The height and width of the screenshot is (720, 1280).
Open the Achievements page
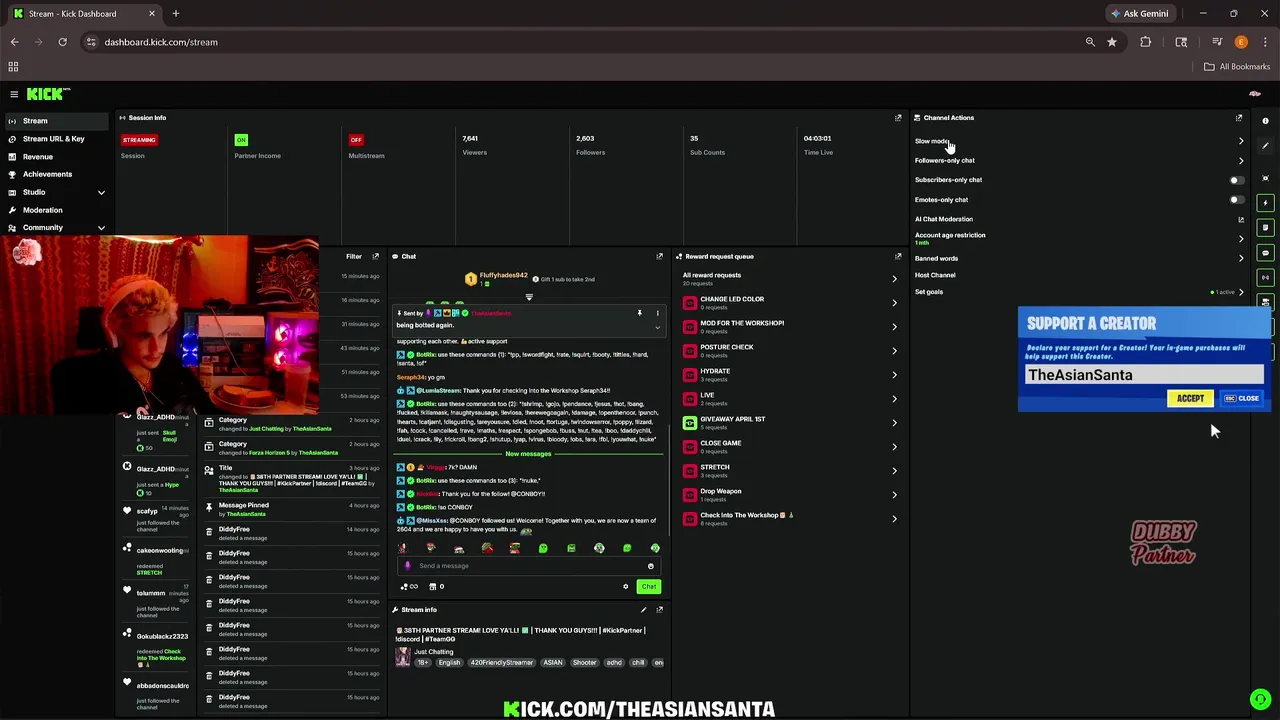58,174
